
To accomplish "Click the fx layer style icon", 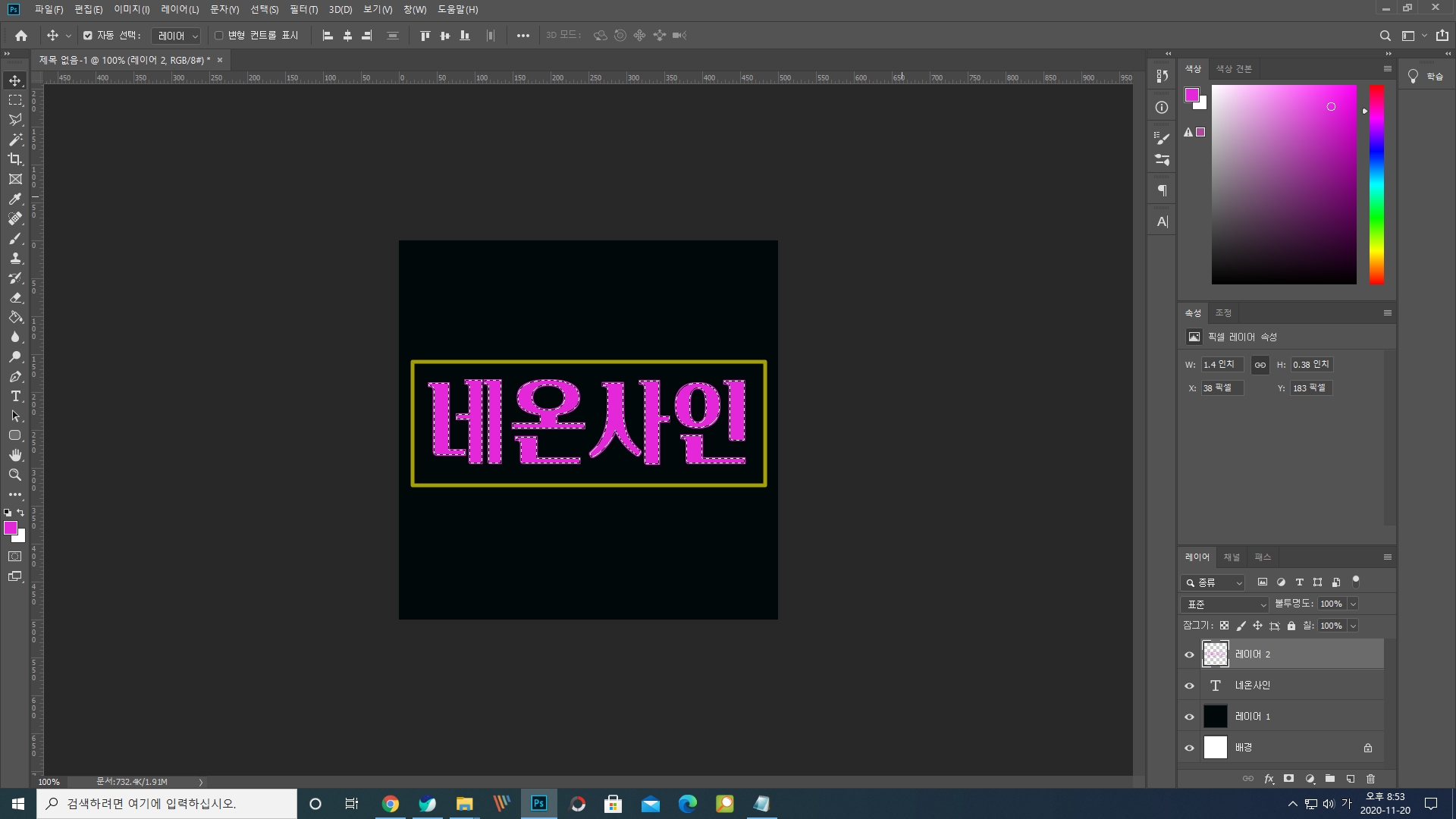I will click(1269, 779).
